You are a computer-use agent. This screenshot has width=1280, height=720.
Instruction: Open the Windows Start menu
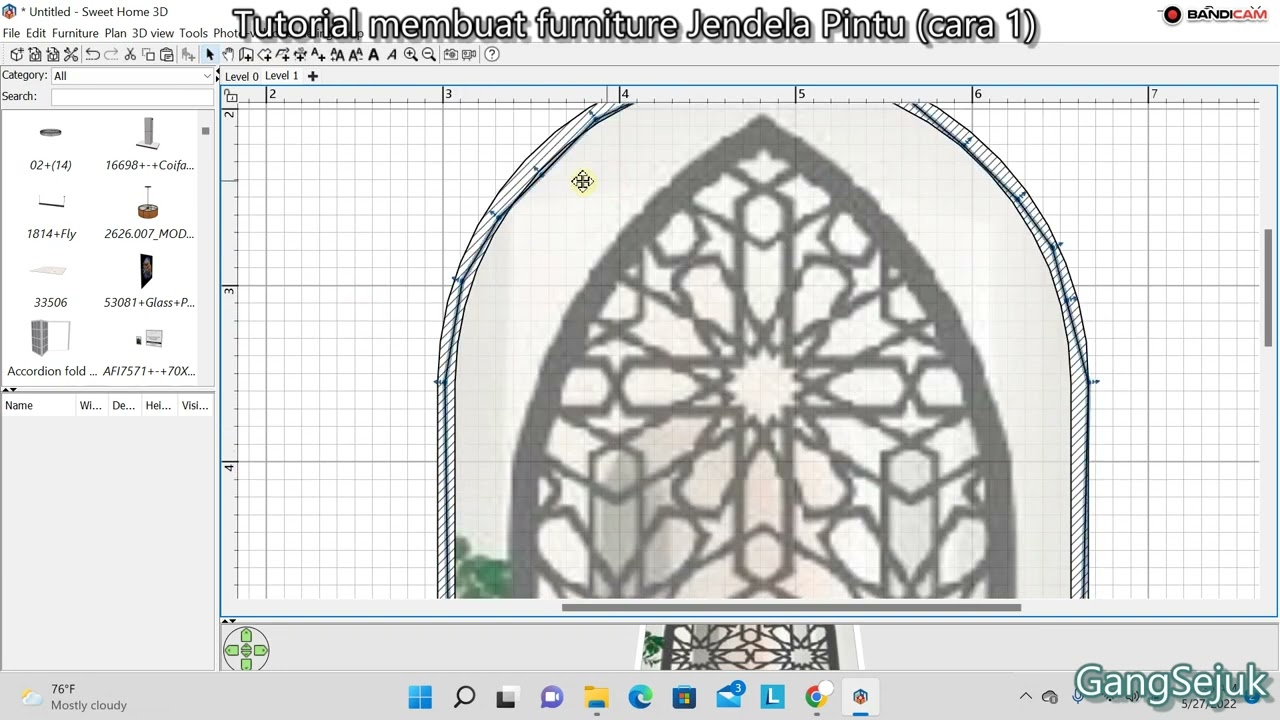tap(420, 696)
